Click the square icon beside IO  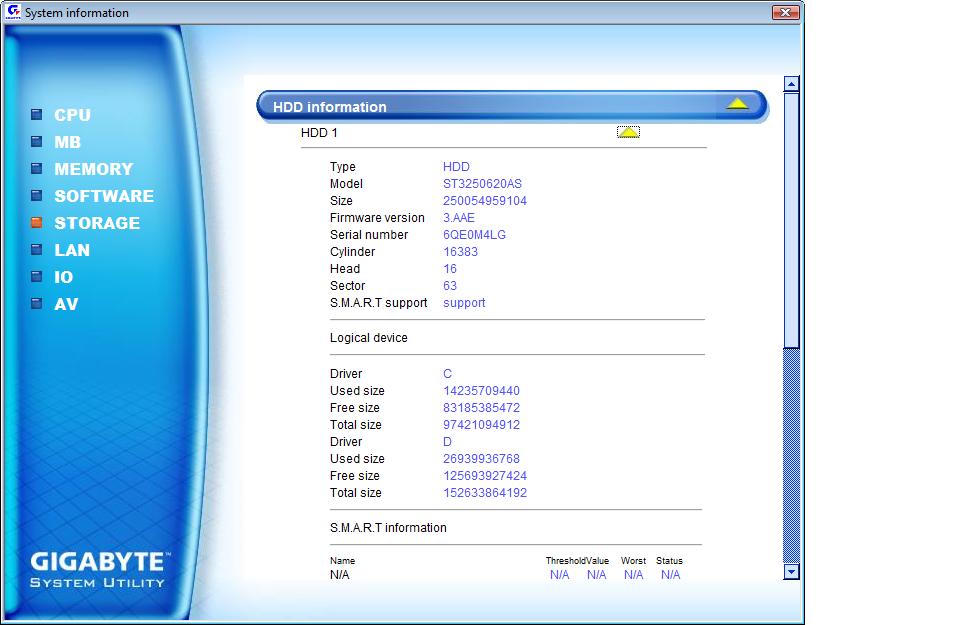point(37,277)
